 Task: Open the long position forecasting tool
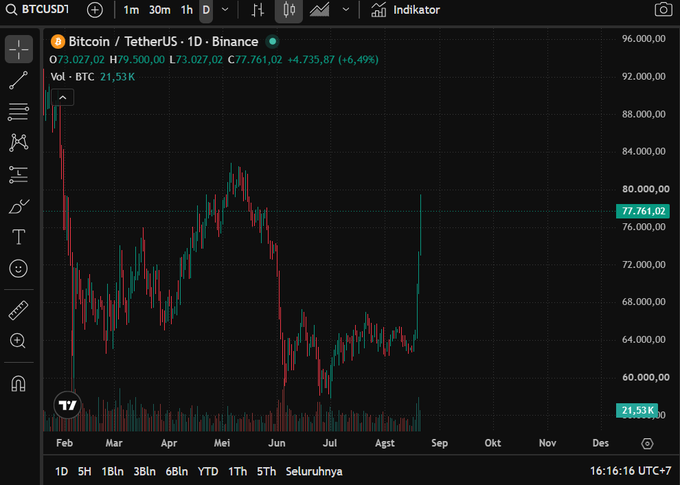coord(19,174)
